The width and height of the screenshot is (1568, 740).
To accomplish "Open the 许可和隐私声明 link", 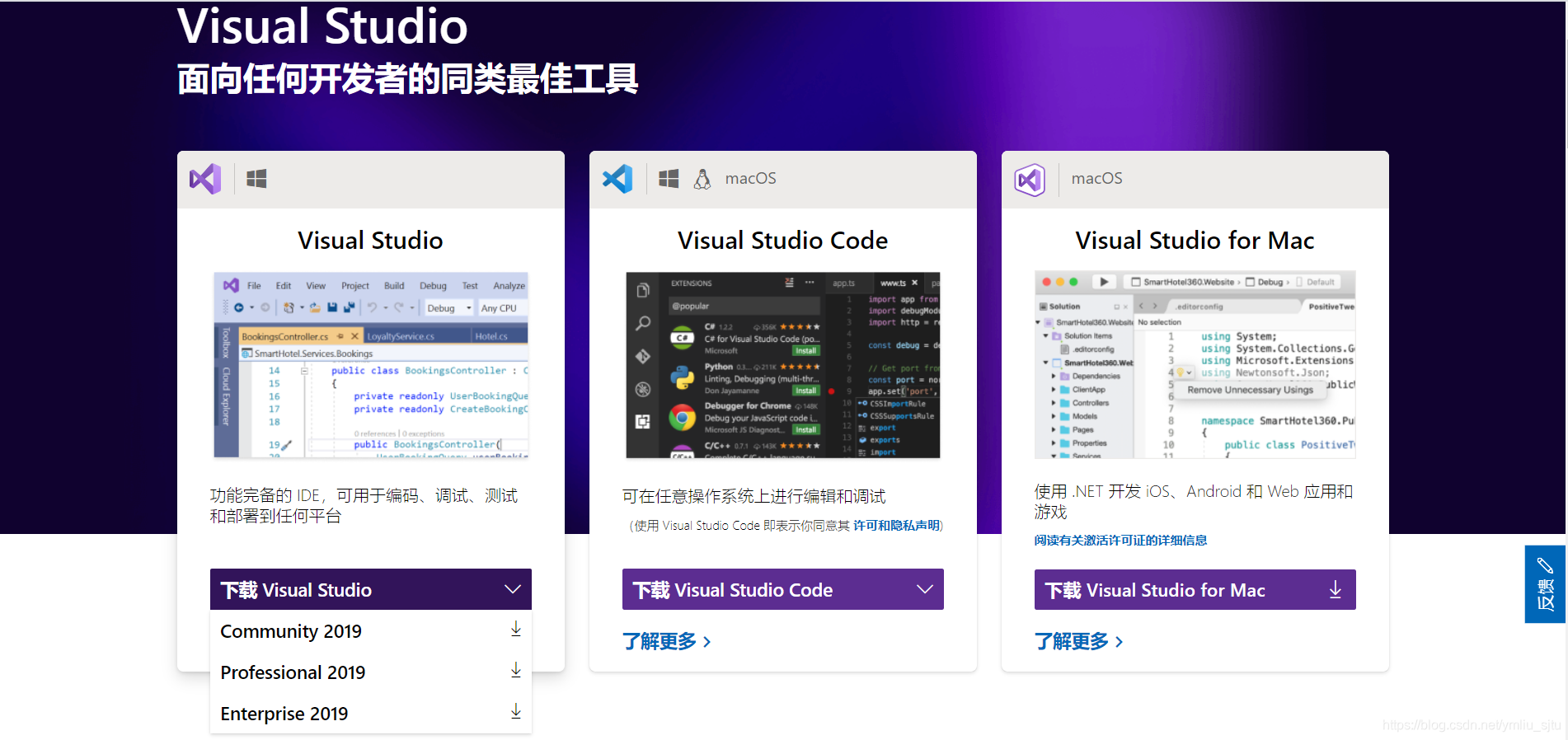I will click(896, 526).
